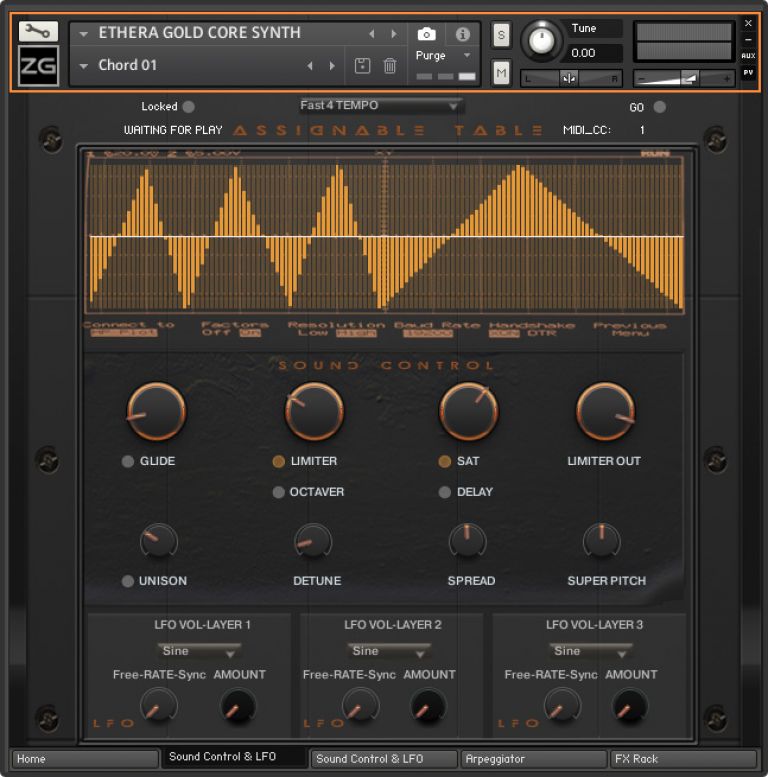The width and height of the screenshot is (768, 777).
Task: Click the LFO VOL-LAYER 2 rate knob
Action: (x=361, y=706)
